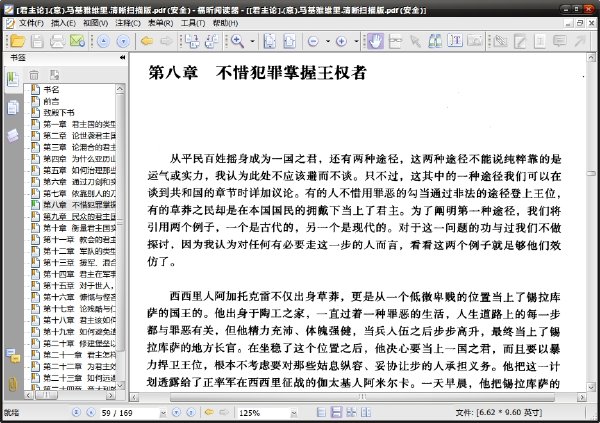Select the 前言 bookmark
This screenshot has height=423, width=600.
[51, 101]
